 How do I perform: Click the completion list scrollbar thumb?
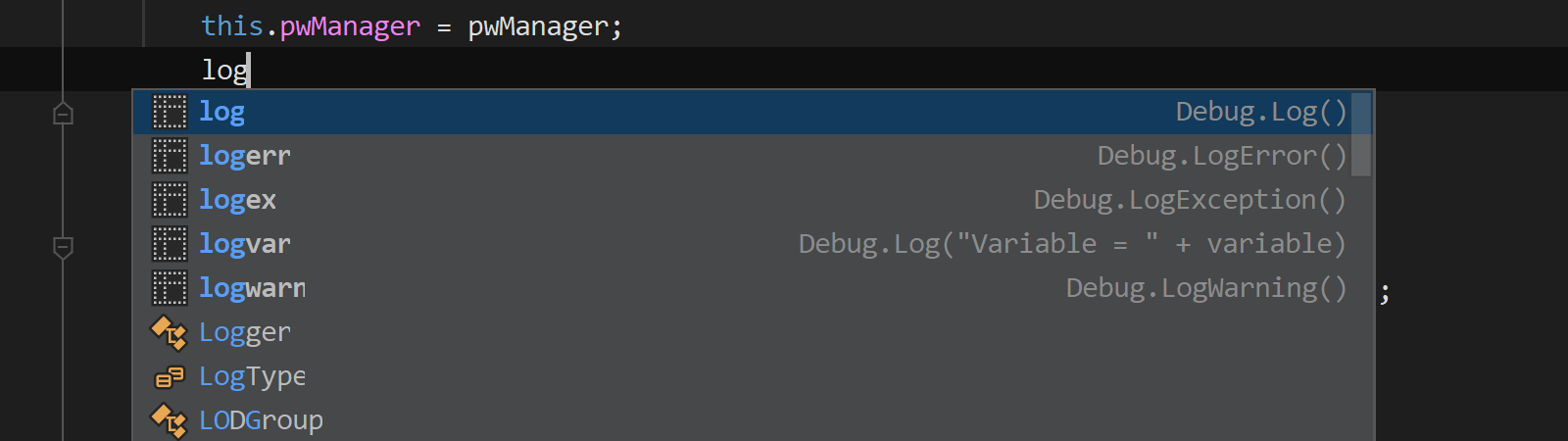(x=1360, y=134)
